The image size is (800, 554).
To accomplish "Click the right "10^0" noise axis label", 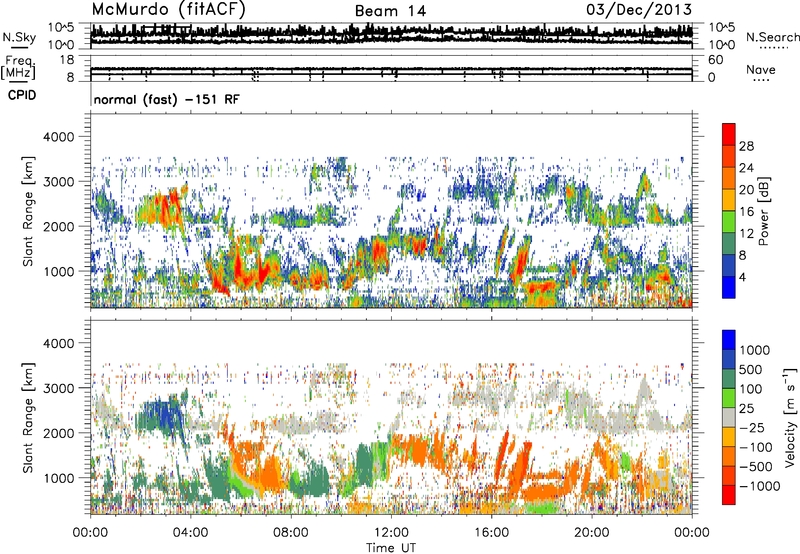I will coord(721,45).
